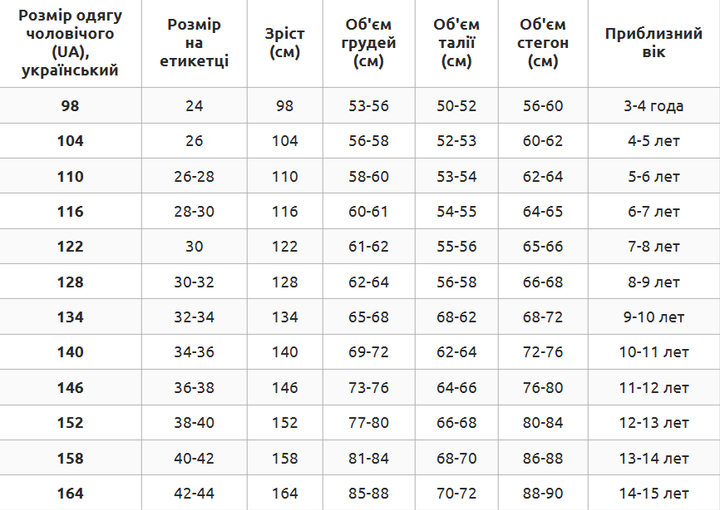Select the '60-61' chest measurement cell
This screenshot has height=510, width=720.
pyautogui.click(x=368, y=212)
